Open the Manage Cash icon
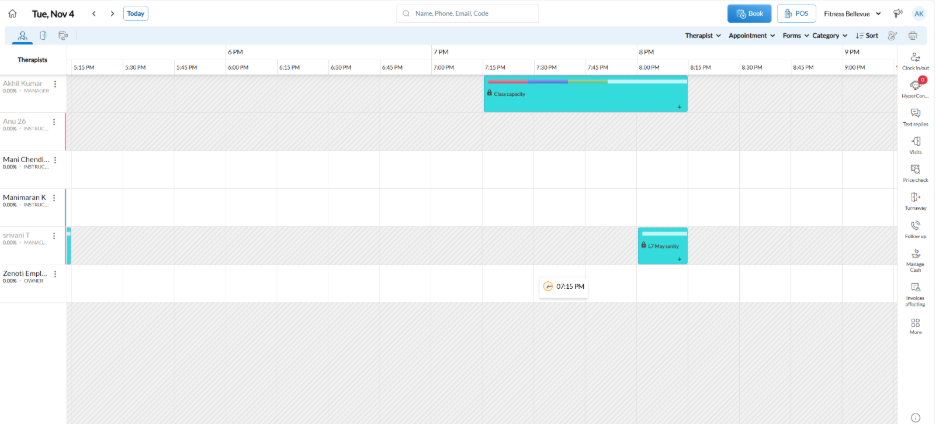936x424 pixels. coord(915,257)
